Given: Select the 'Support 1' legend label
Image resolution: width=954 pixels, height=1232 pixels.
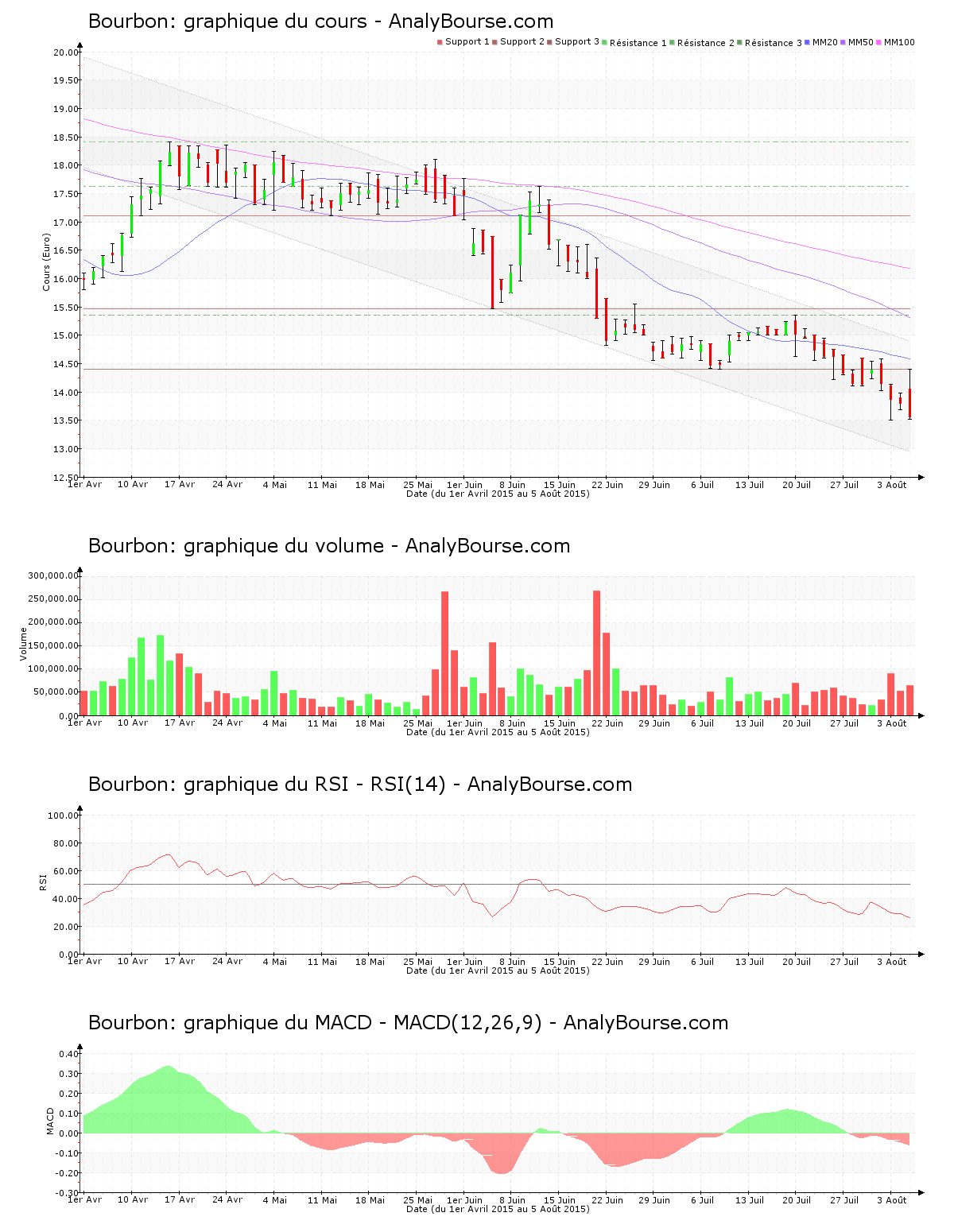Looking at the screenshot, I should pyautogui.click(x=467, y=42).
